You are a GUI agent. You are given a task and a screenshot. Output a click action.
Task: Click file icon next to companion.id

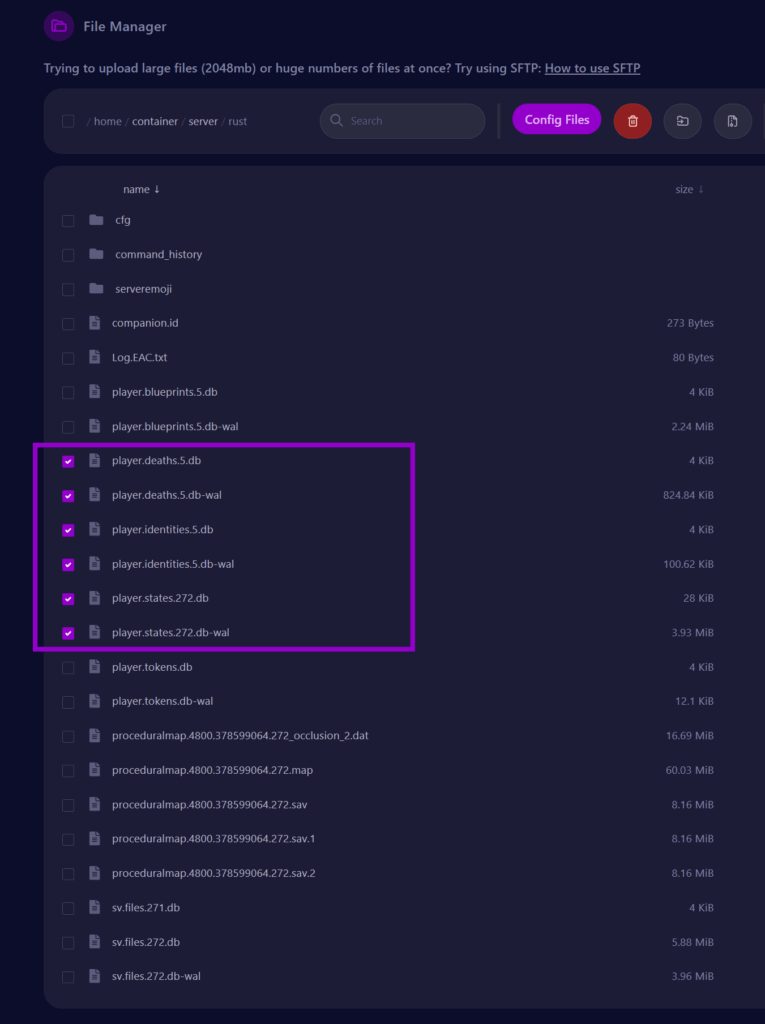[95, 323]
